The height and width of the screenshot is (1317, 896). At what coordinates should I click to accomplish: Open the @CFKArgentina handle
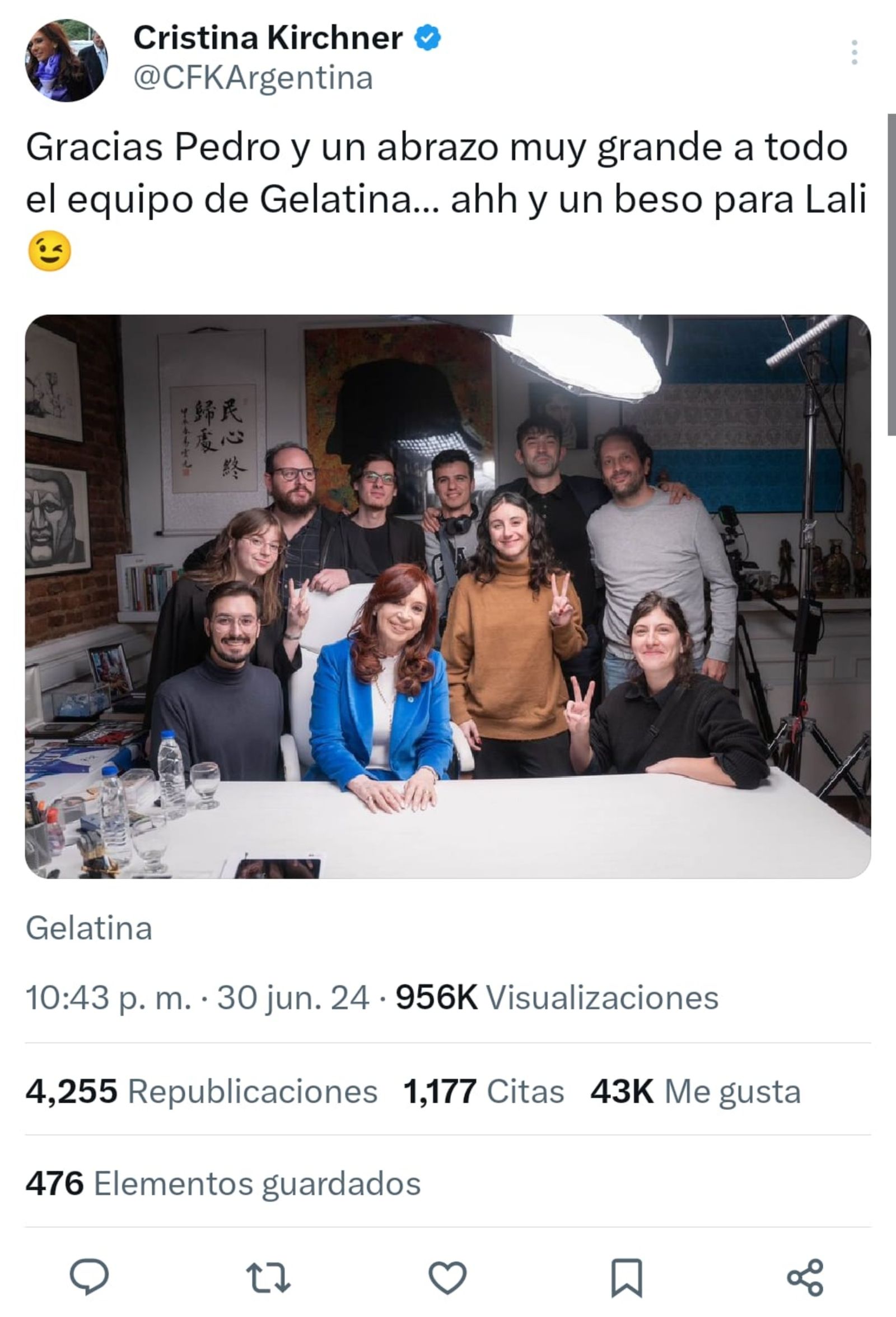pyautogui.click(x=253, y=78)
